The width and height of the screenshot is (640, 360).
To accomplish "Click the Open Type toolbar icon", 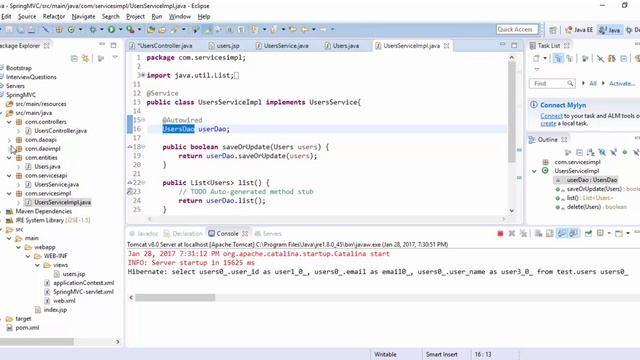I will tap(151, 29).
